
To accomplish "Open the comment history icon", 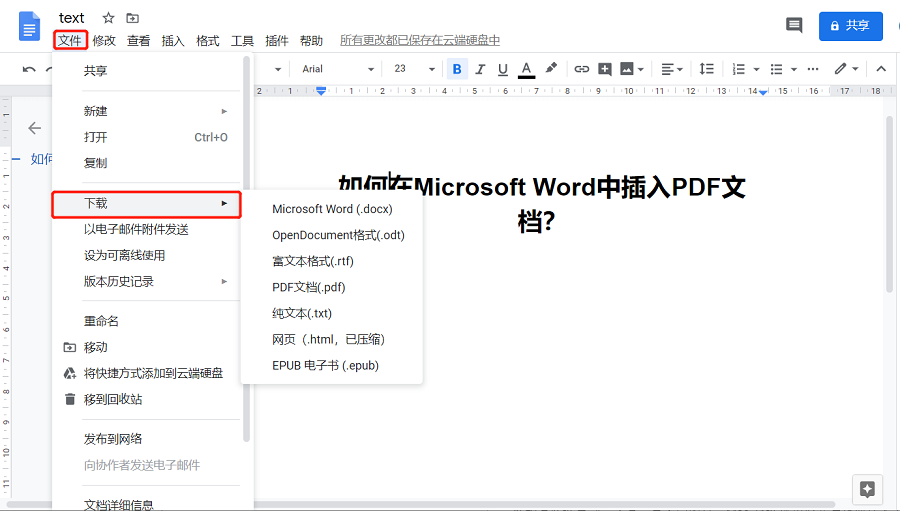I will [794, 25].
